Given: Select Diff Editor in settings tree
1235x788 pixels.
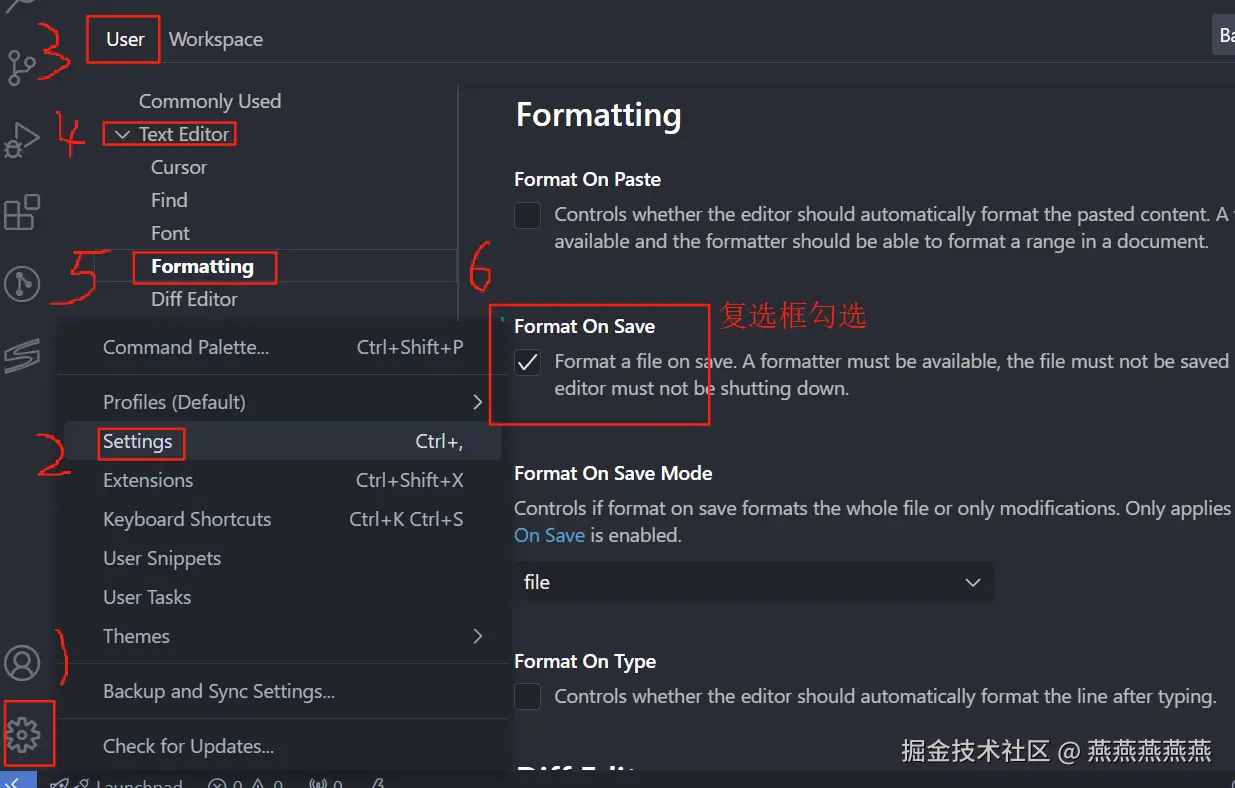Looking at the screenshot, I should pyautogui.click(x=194, y=299).
